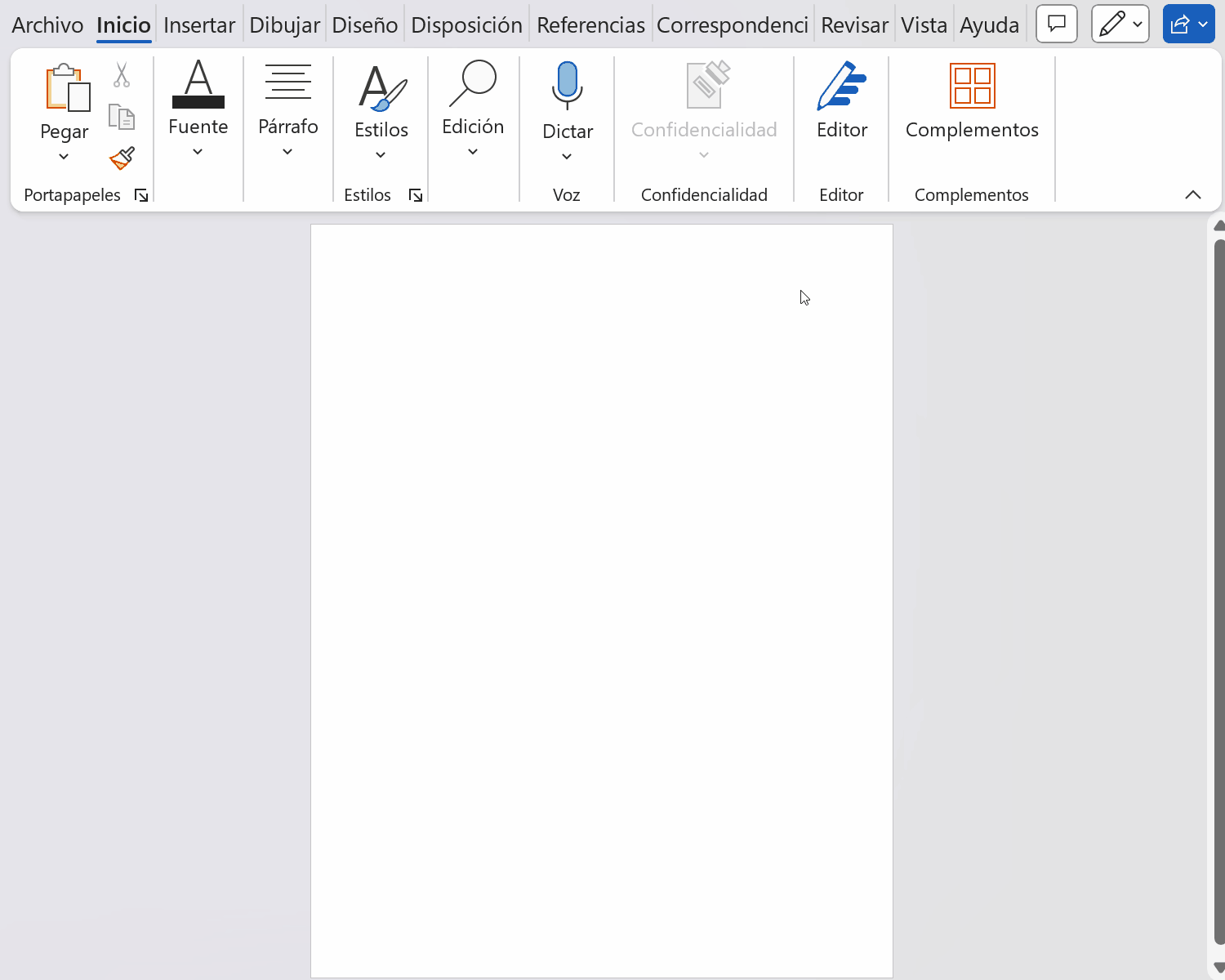Click the Copy icon in Portapapeles
The image size is (1225, 980).
coord(122,117)
